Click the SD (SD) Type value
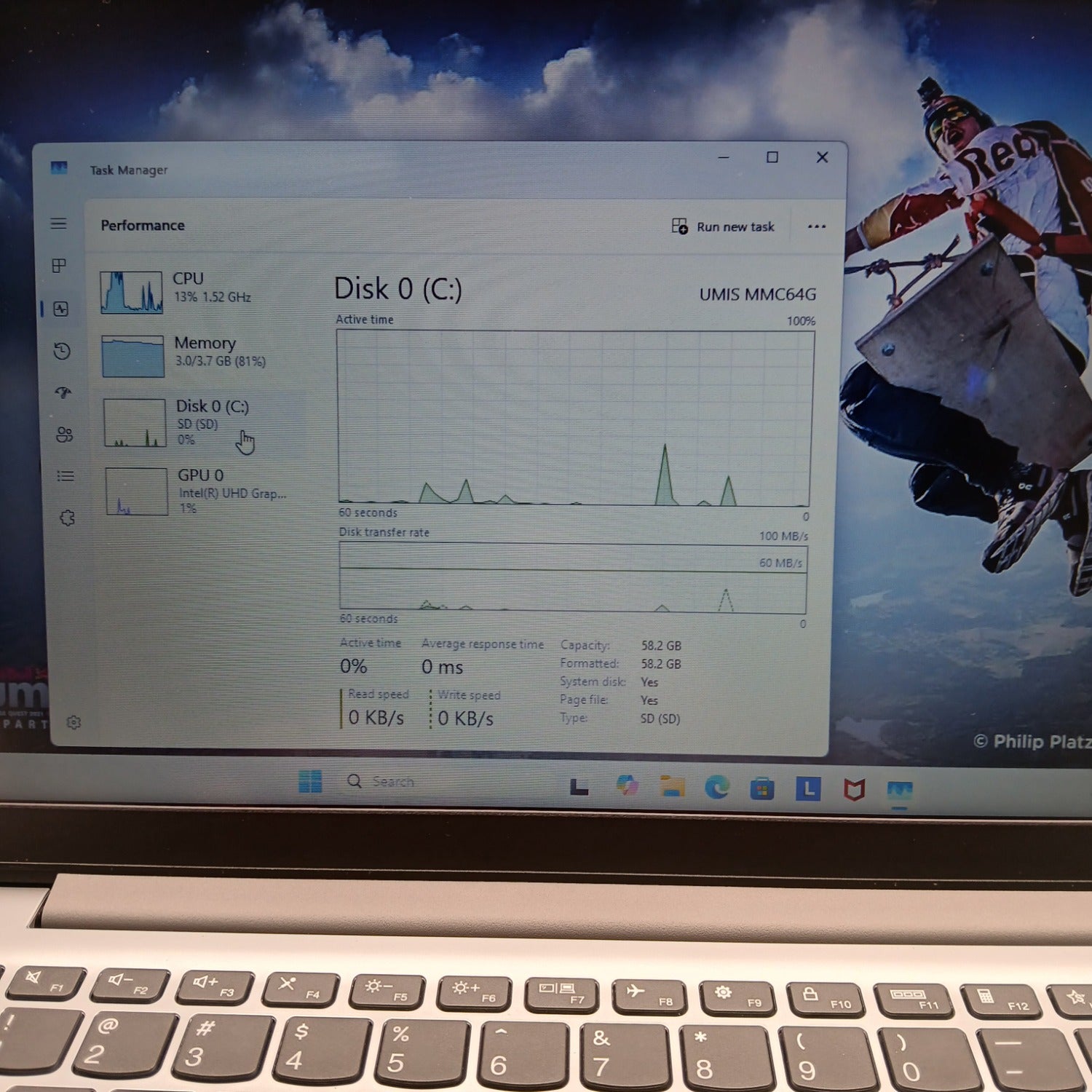Image resolution: width=1092 pixels, height=1092 pixels. point(660,719)
